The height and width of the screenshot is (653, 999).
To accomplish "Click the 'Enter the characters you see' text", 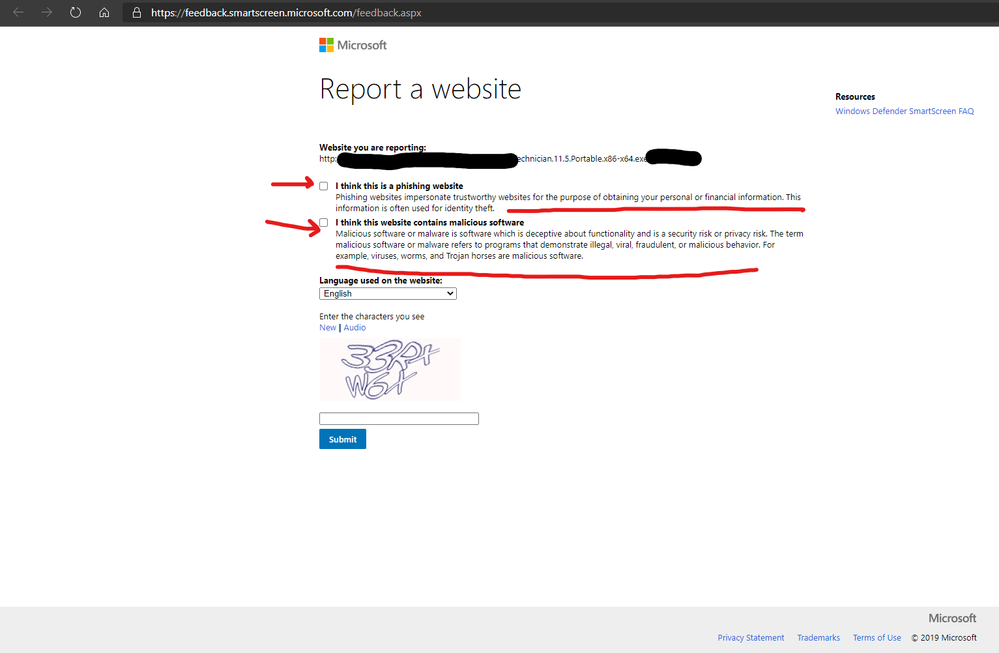I will (371, 317).
